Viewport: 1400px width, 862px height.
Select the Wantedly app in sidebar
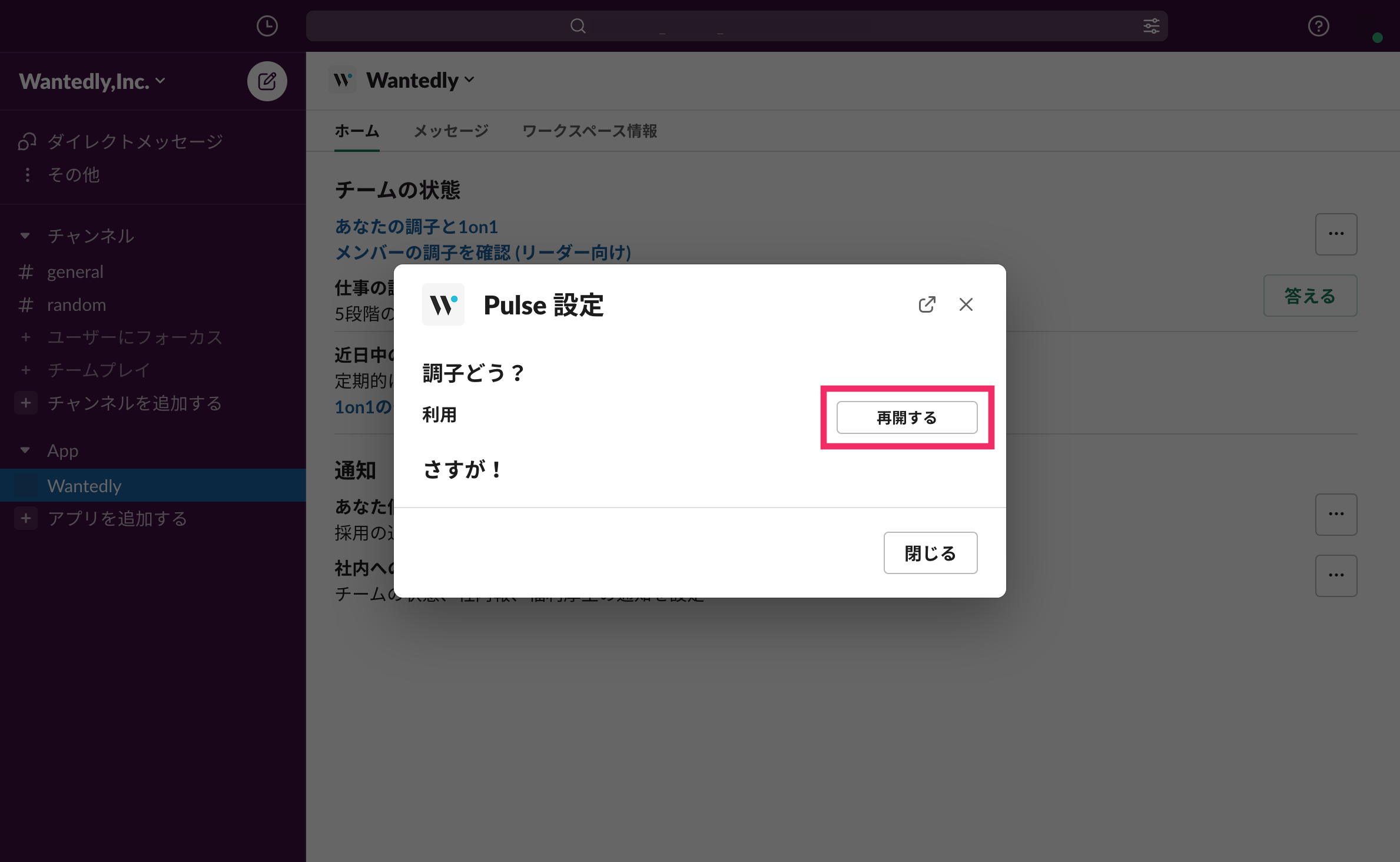pyautogui.click(x=153, y=486)
